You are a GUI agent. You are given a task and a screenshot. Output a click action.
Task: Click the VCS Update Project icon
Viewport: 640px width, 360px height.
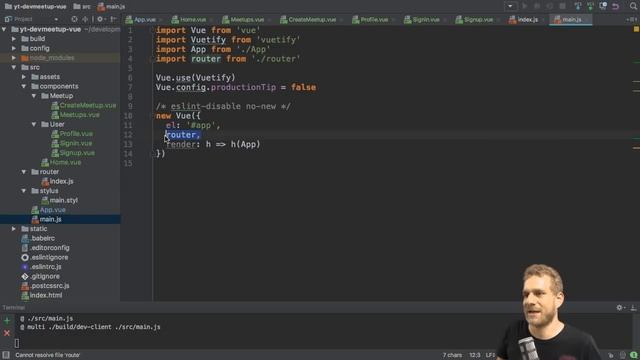(578, 6)
